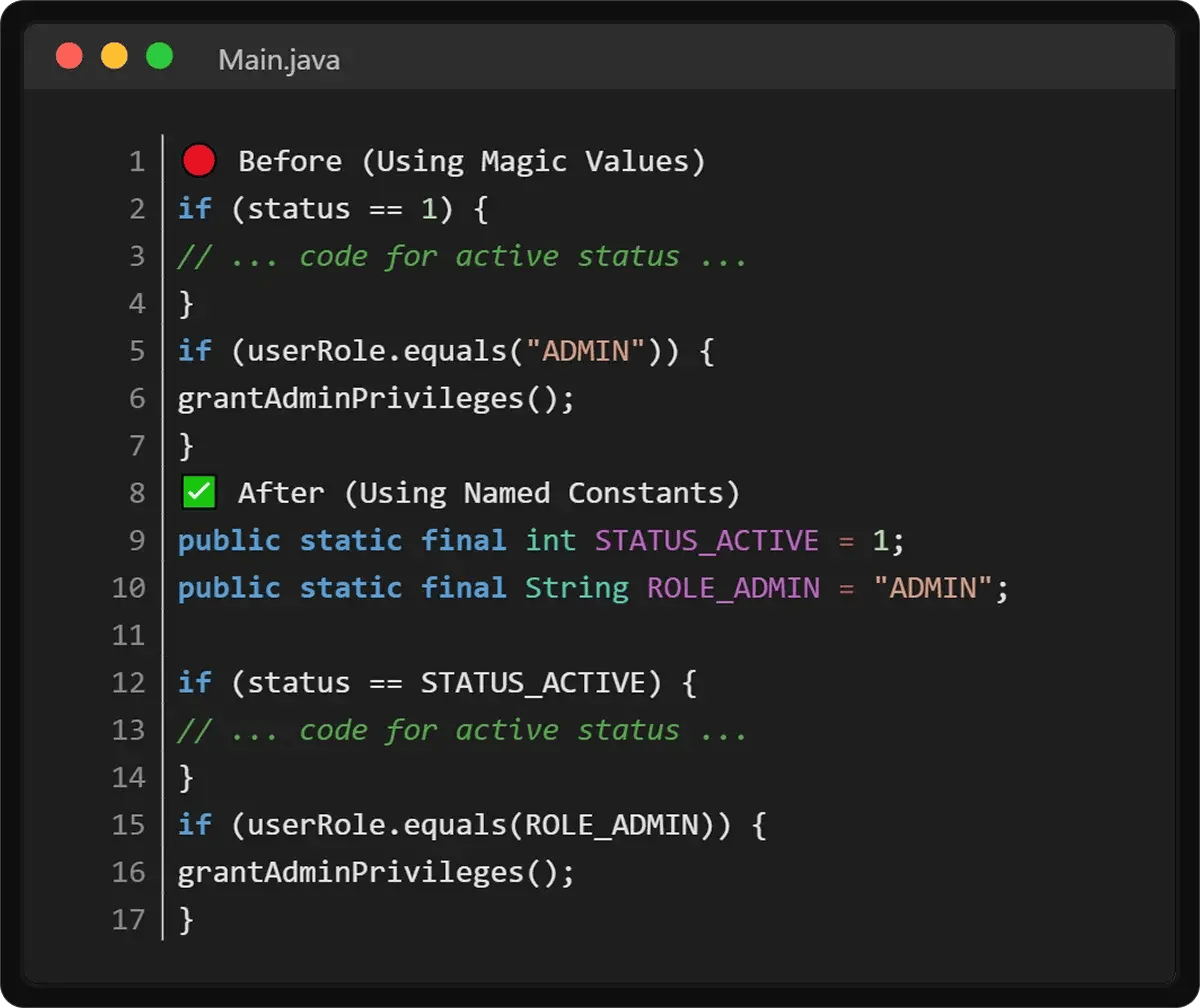Click the text "After (Using Named Constants)"
Screen dimensions: 1200x1008
489,493
